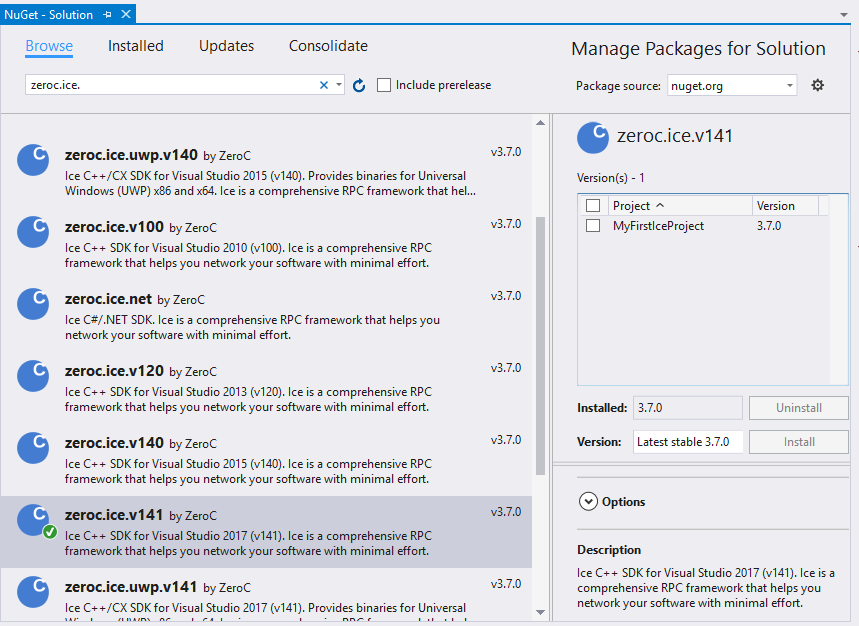The width and height of the screenshot is (859, 626).
Task: Click the Install button
Action: pyautogui.click(x=798, y=442)
